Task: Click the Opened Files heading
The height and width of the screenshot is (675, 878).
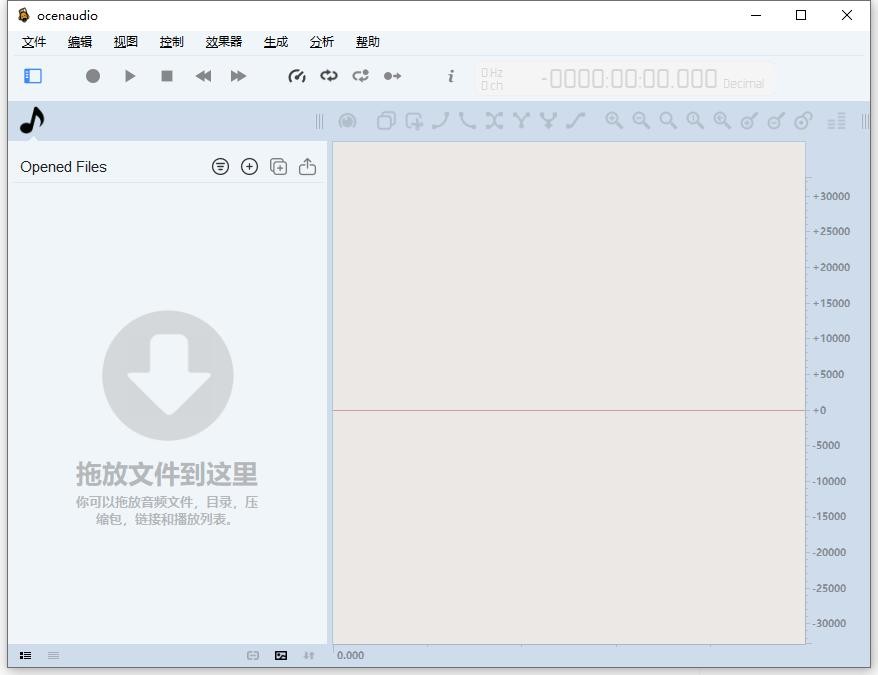Action: tap(63, 167)
